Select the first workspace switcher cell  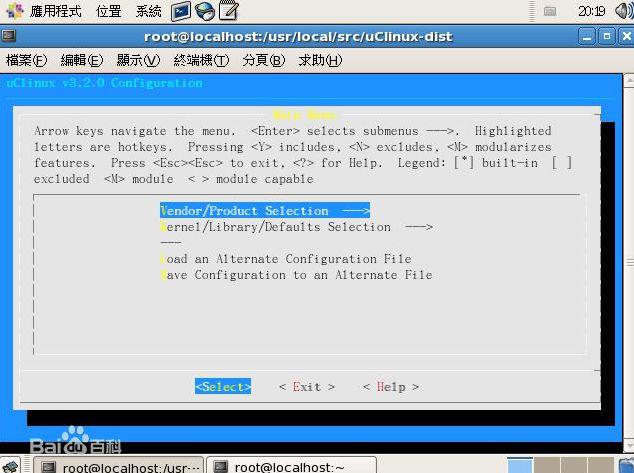(x=520, y=465)
